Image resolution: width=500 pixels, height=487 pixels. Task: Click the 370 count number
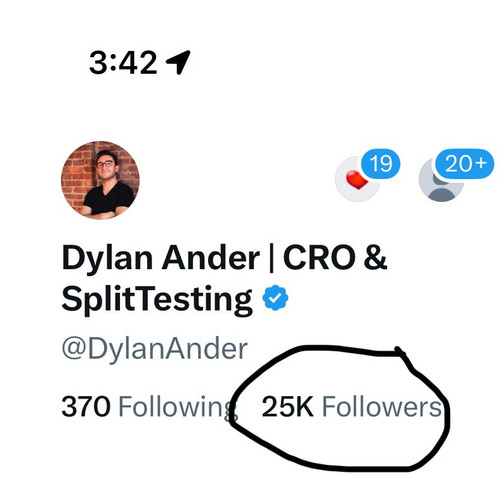(86, 406)
